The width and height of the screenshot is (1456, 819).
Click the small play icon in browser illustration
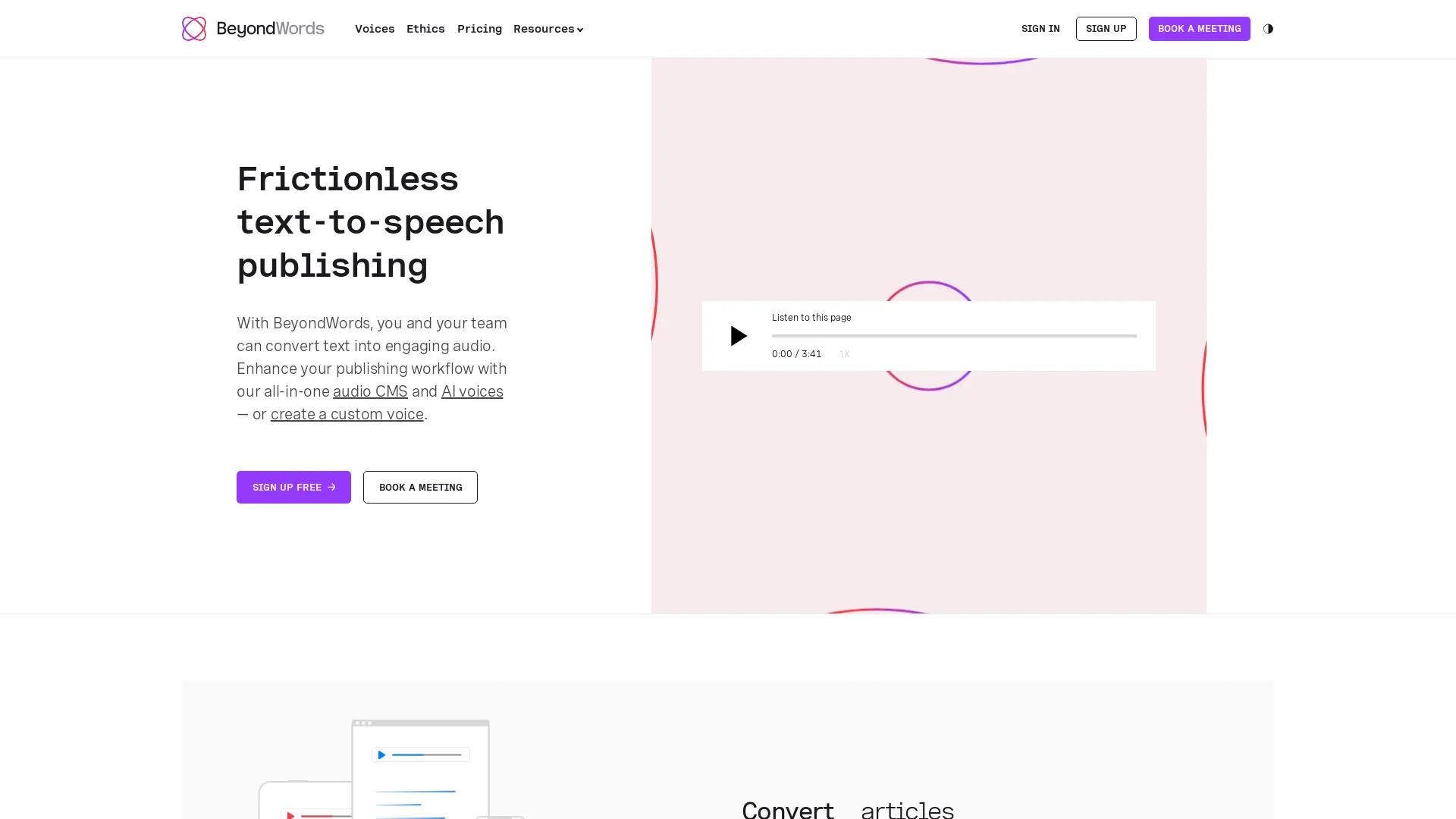click(x=381, y=755)
